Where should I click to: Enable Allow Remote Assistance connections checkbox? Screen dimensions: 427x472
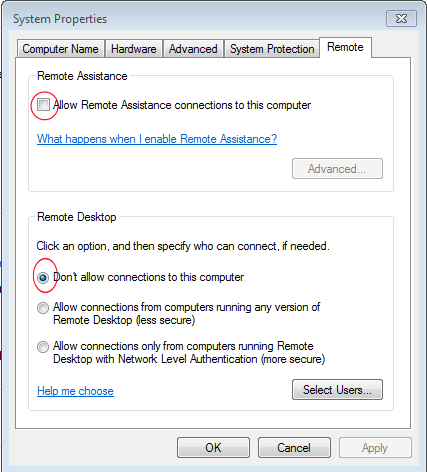[x=43, y=105]
